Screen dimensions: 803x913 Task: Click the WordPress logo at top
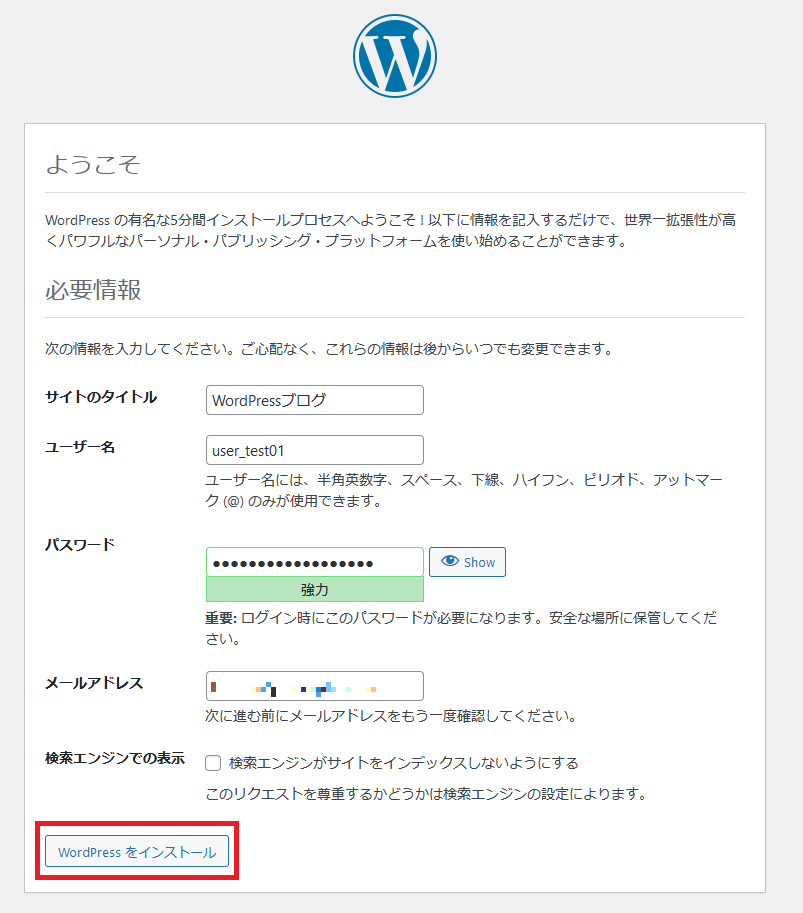(395, 56)
